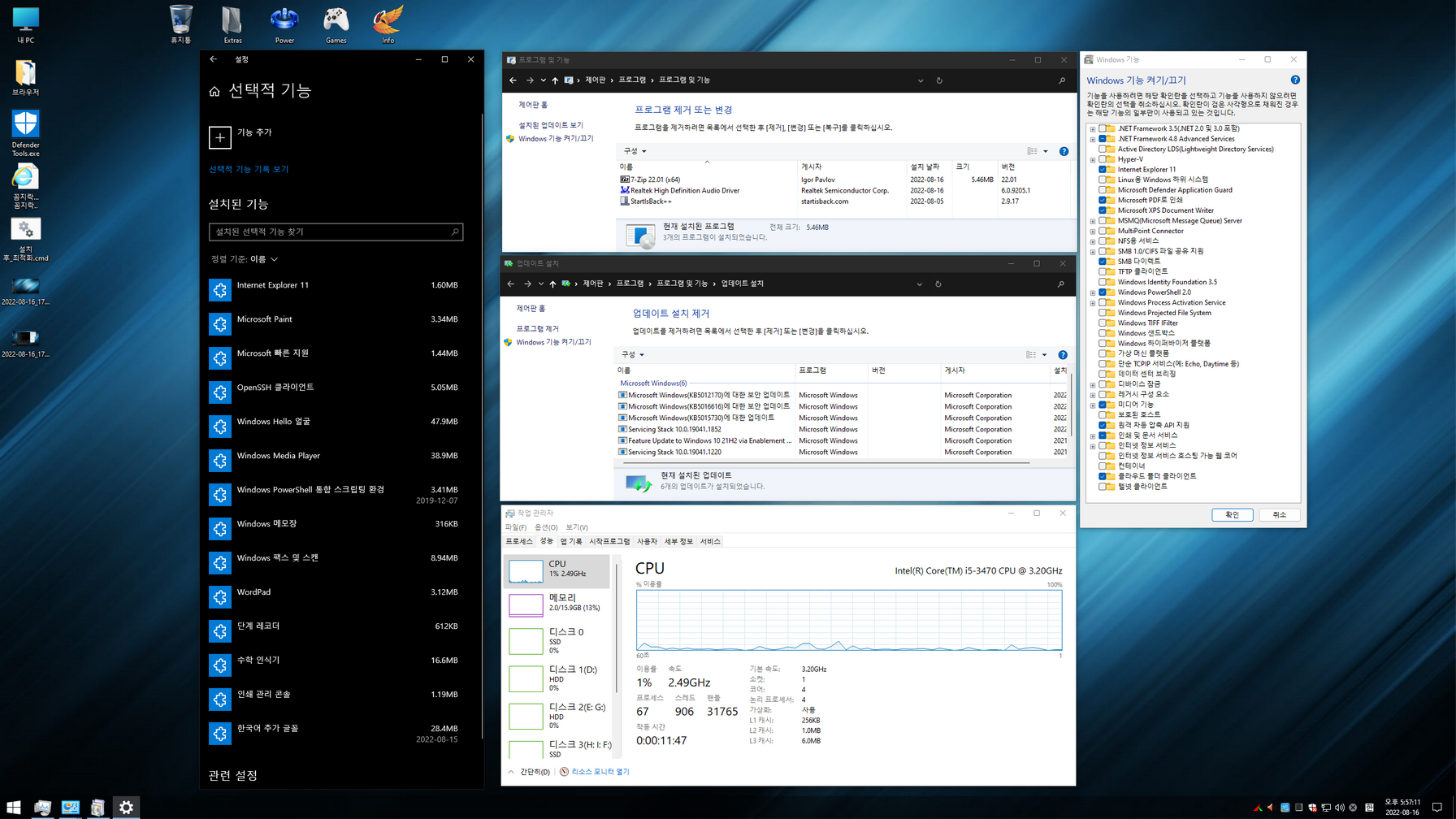Open Defender Tools.exe on the desktop
The width and height of the screenshot is (1456, 819).
(x=25, y=133)
